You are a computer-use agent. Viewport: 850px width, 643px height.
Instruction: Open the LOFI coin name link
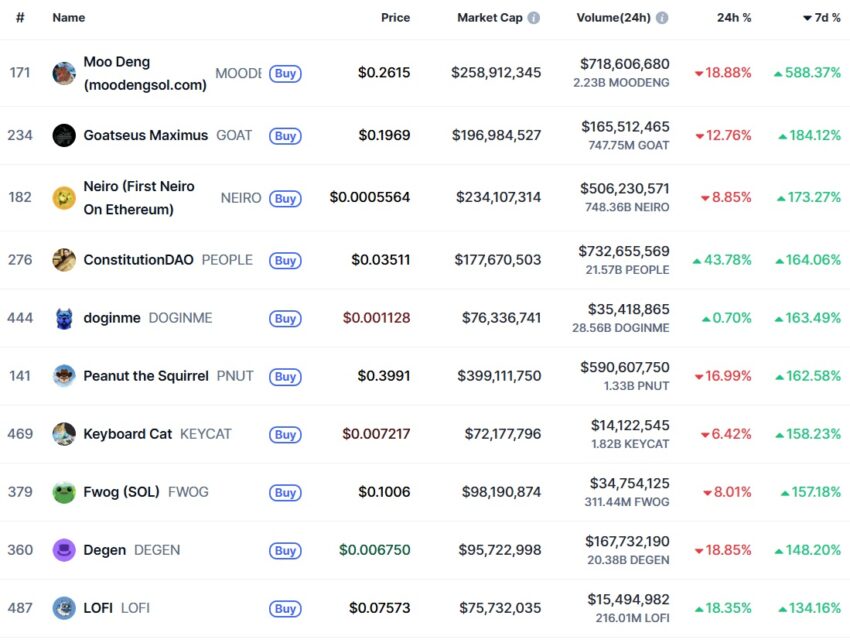(x=98, y=608)
